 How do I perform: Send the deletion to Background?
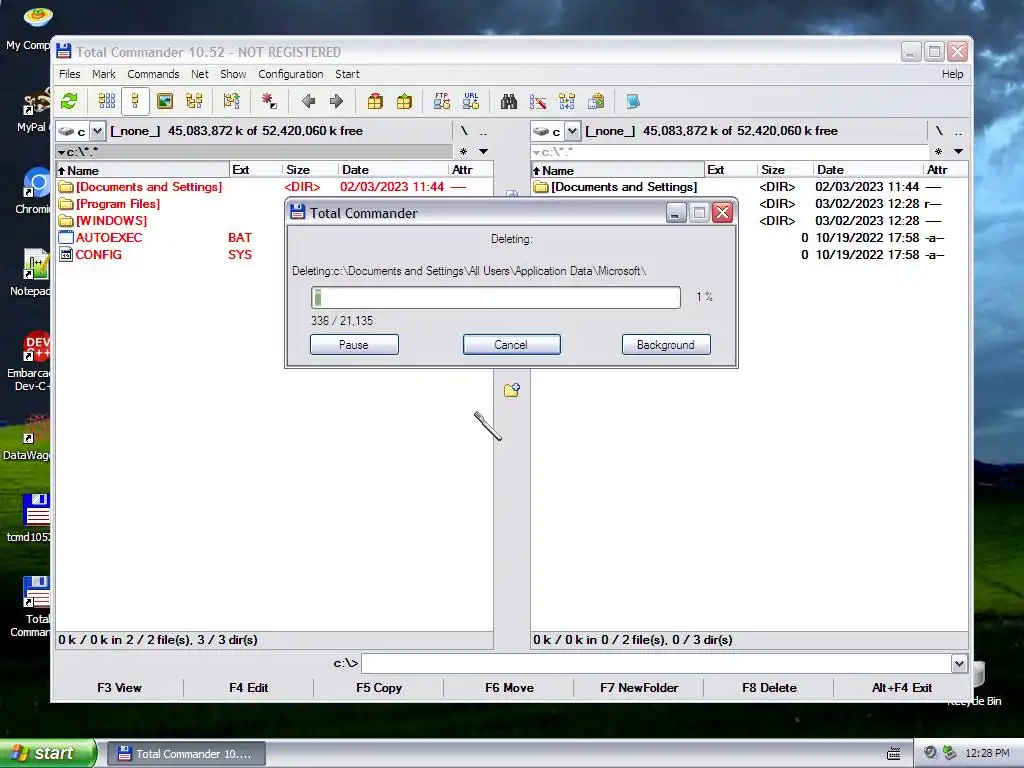665,345
